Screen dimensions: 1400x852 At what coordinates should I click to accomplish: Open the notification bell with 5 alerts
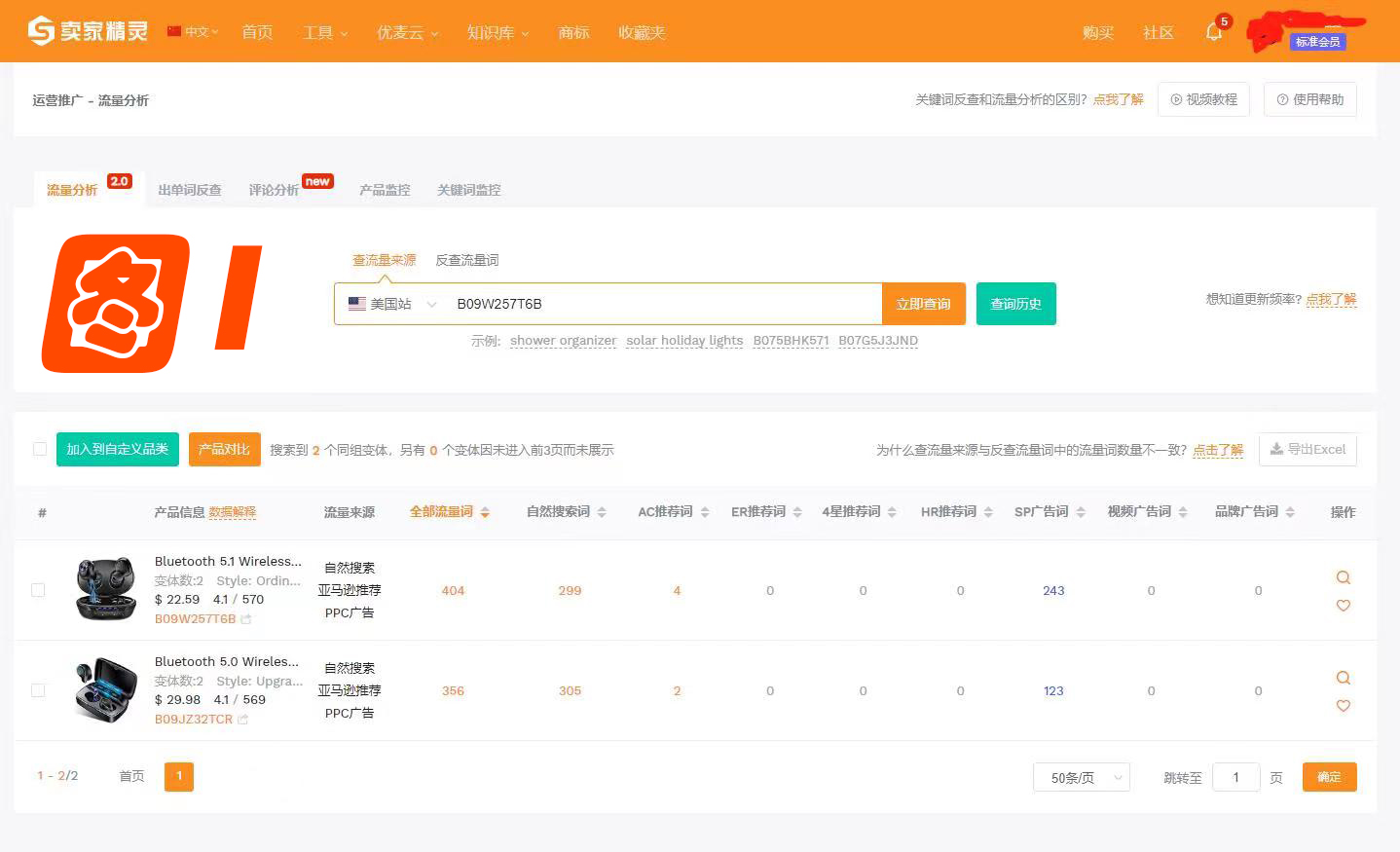point(1213,32)
